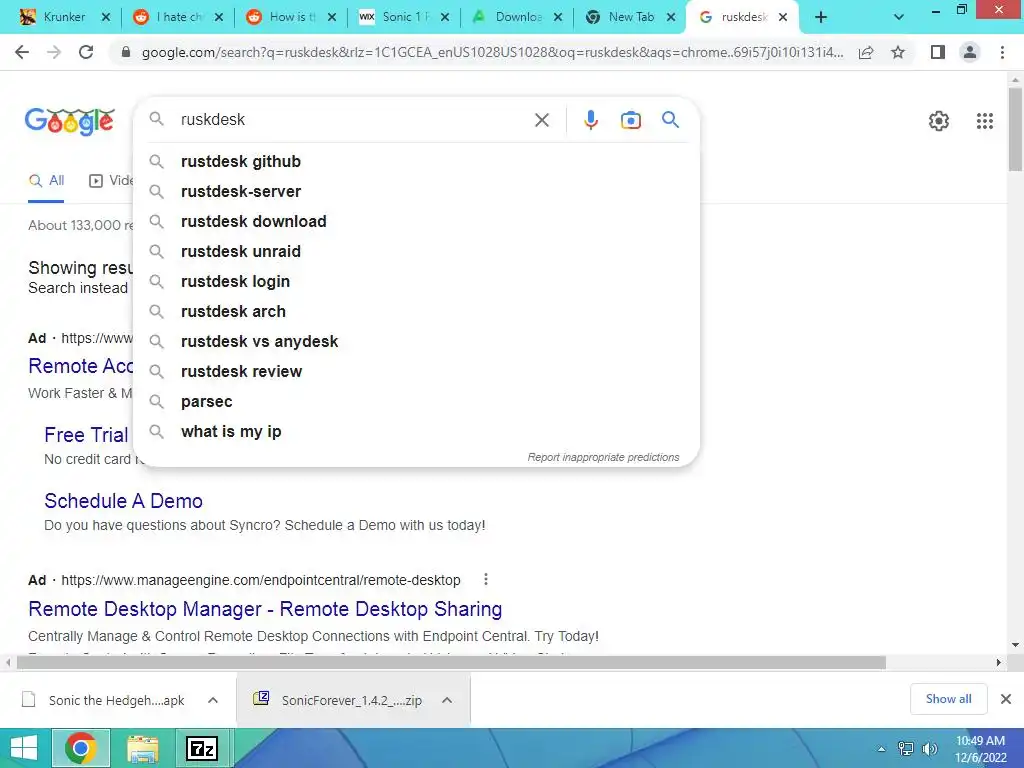This screenshot has height=768, width=1024.
Task: Start voice search with the microphone icon
Action: pos(590,120)
